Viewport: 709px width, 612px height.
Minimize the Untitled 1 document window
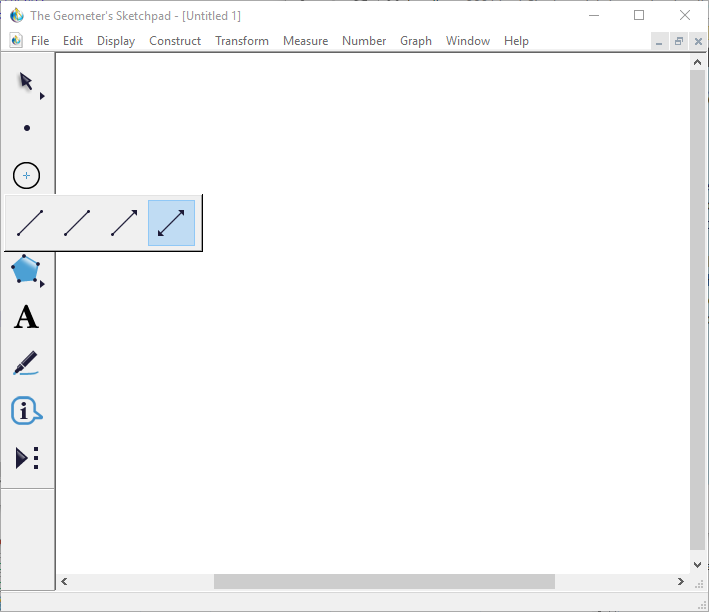[659, 42]
